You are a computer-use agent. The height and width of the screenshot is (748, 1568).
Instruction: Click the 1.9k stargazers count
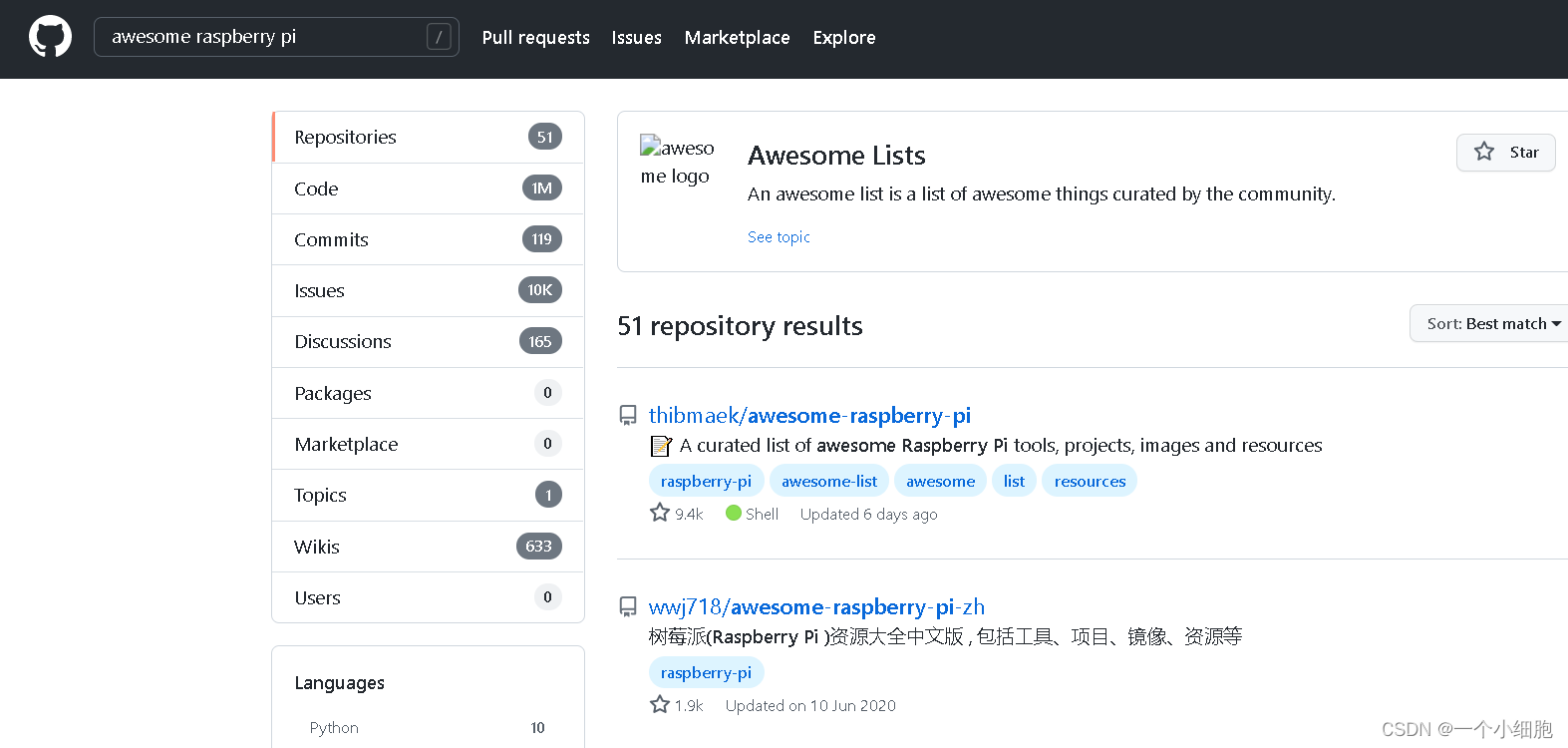pyautogui.click(x=689, y=705)
